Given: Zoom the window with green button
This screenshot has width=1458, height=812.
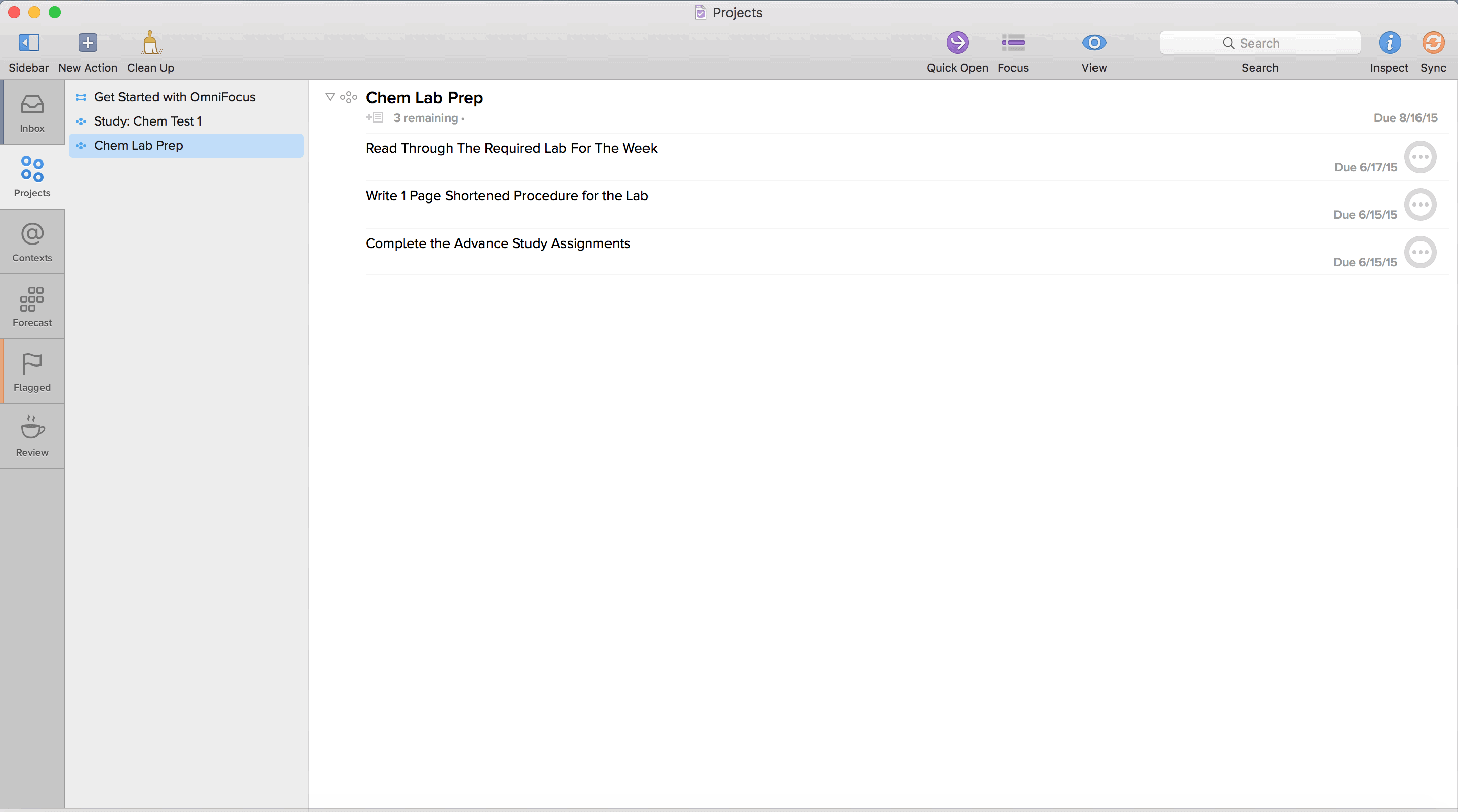Looking at the screenshot, I should 54,12.
